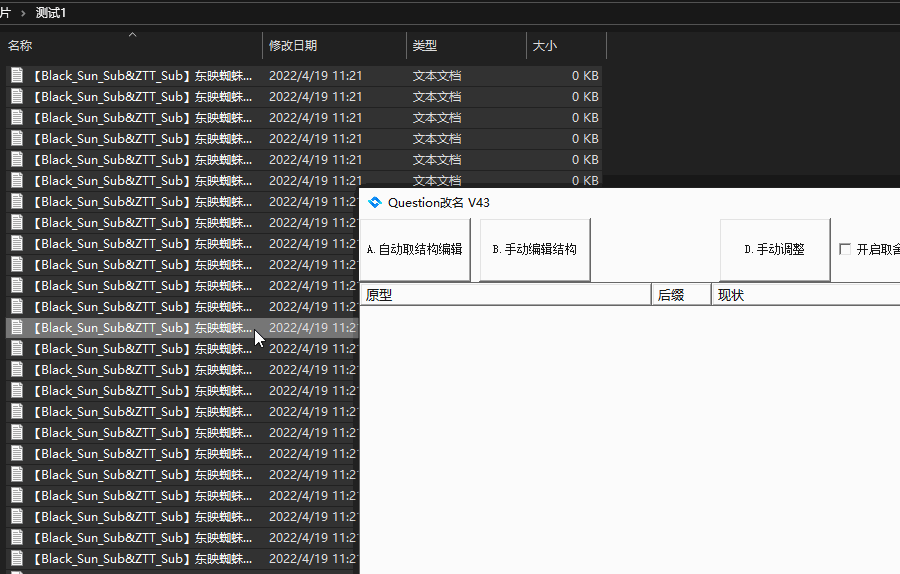The image size is (900, 574).
Task: Sort Explorer files by 修改日期 column
Action: (x=335, y=45)
